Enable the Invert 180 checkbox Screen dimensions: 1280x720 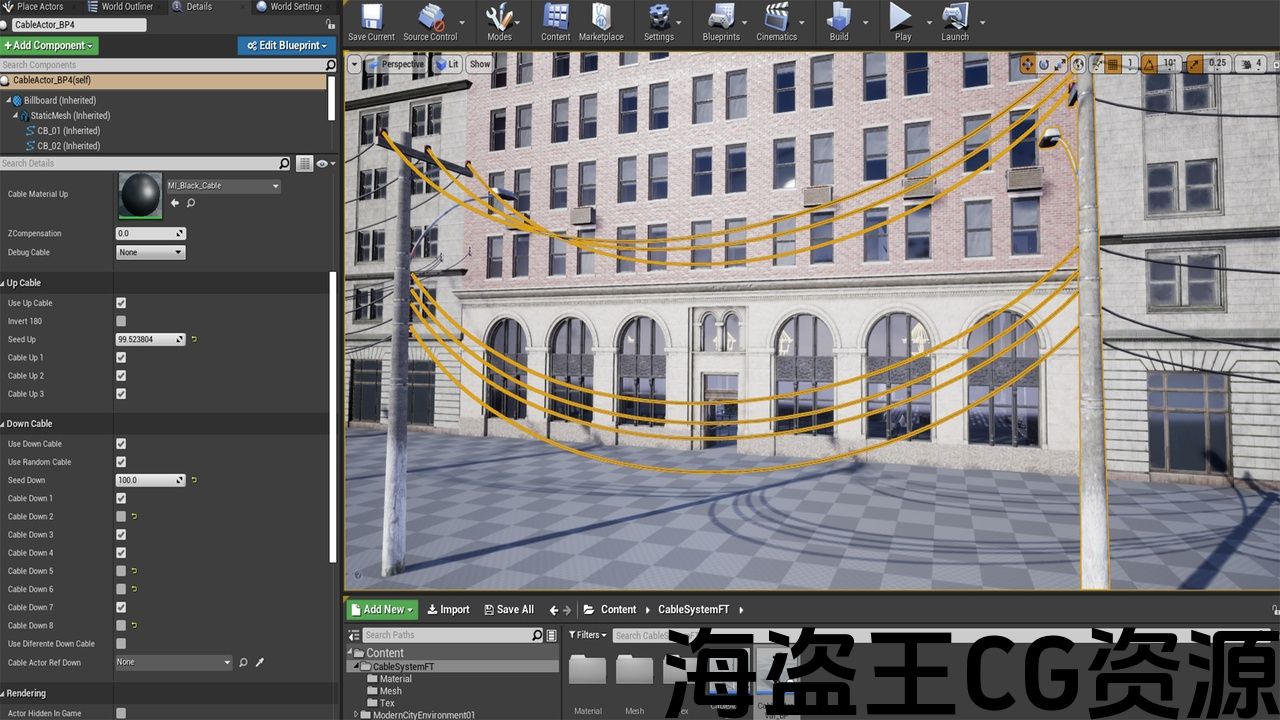(121, 321)
